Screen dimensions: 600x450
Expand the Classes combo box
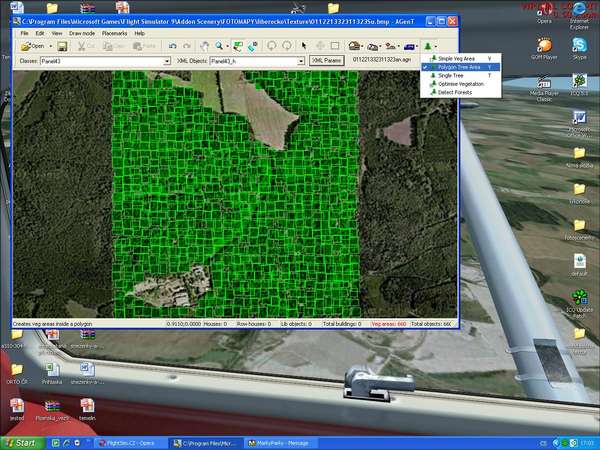click(166, 61)
